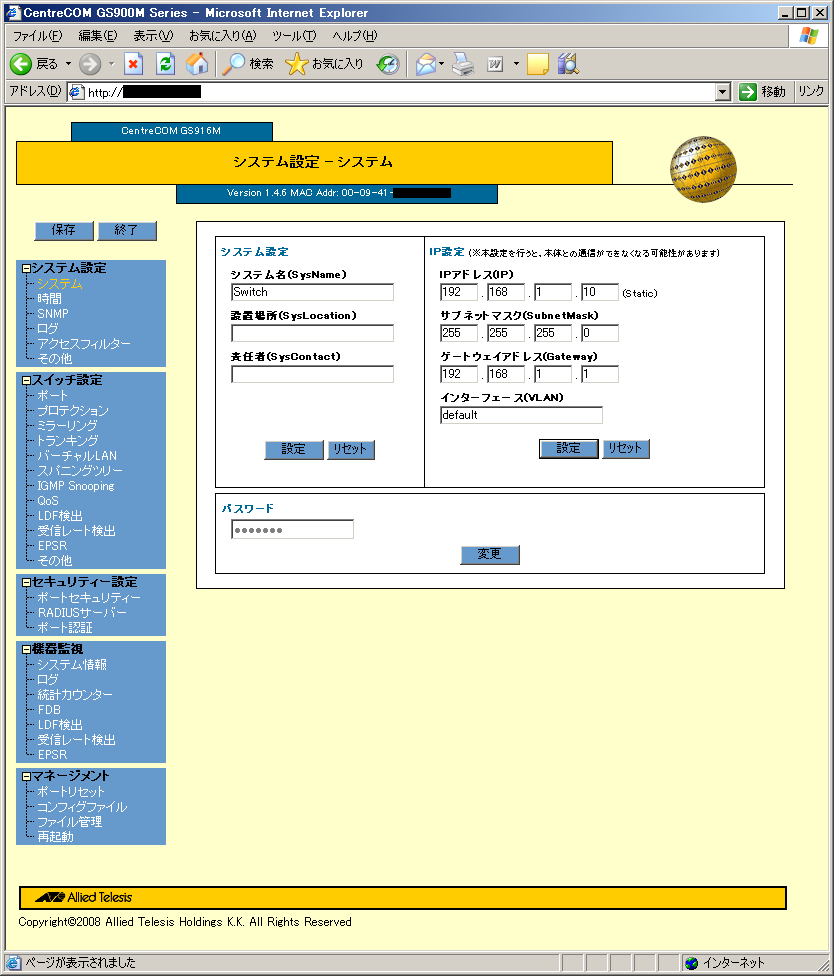Open the スパニングツリー link
The image size is (834, 976).
pyautogui.click(x=80, y=471)
